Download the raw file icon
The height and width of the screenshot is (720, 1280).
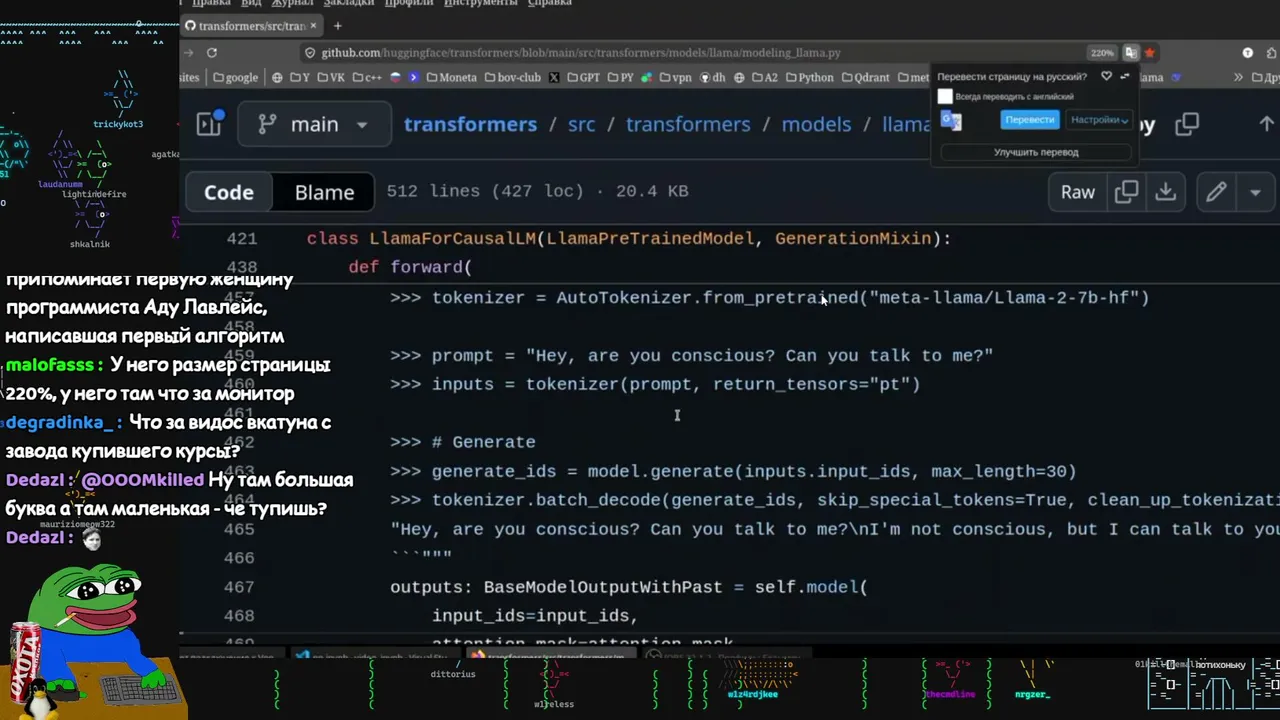[x=1165, y=192]
